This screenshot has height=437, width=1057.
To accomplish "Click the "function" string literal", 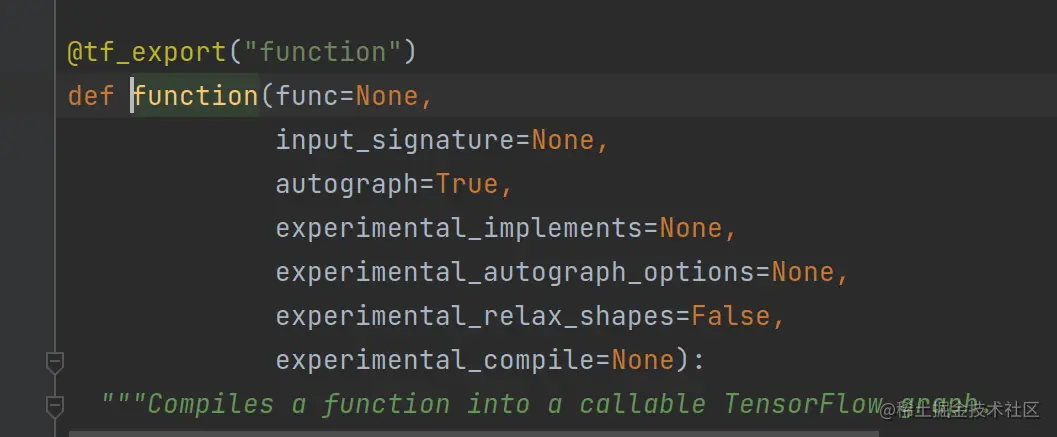I will pos(322,53).
